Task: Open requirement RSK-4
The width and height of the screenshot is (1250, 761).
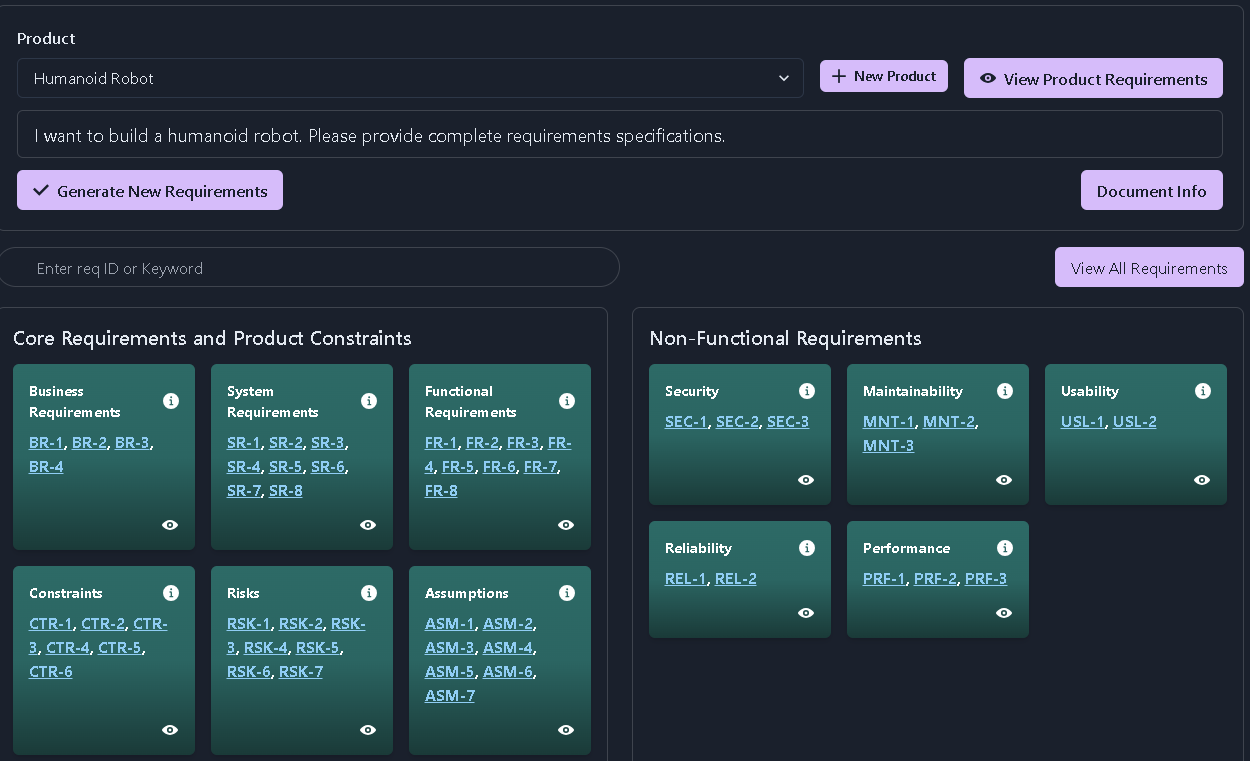Action: coord(266,647)
